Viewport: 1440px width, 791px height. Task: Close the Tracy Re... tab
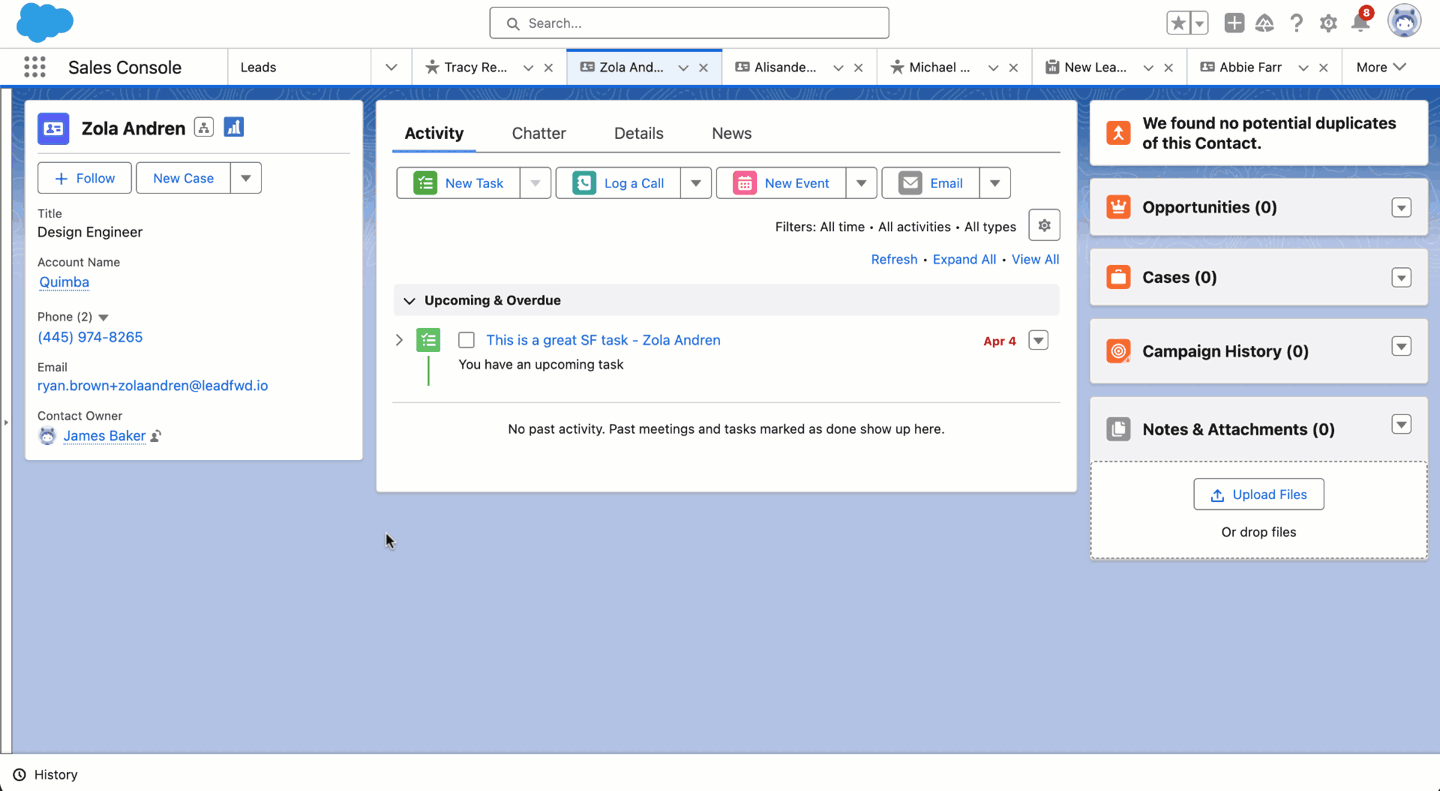pos(548,67)
